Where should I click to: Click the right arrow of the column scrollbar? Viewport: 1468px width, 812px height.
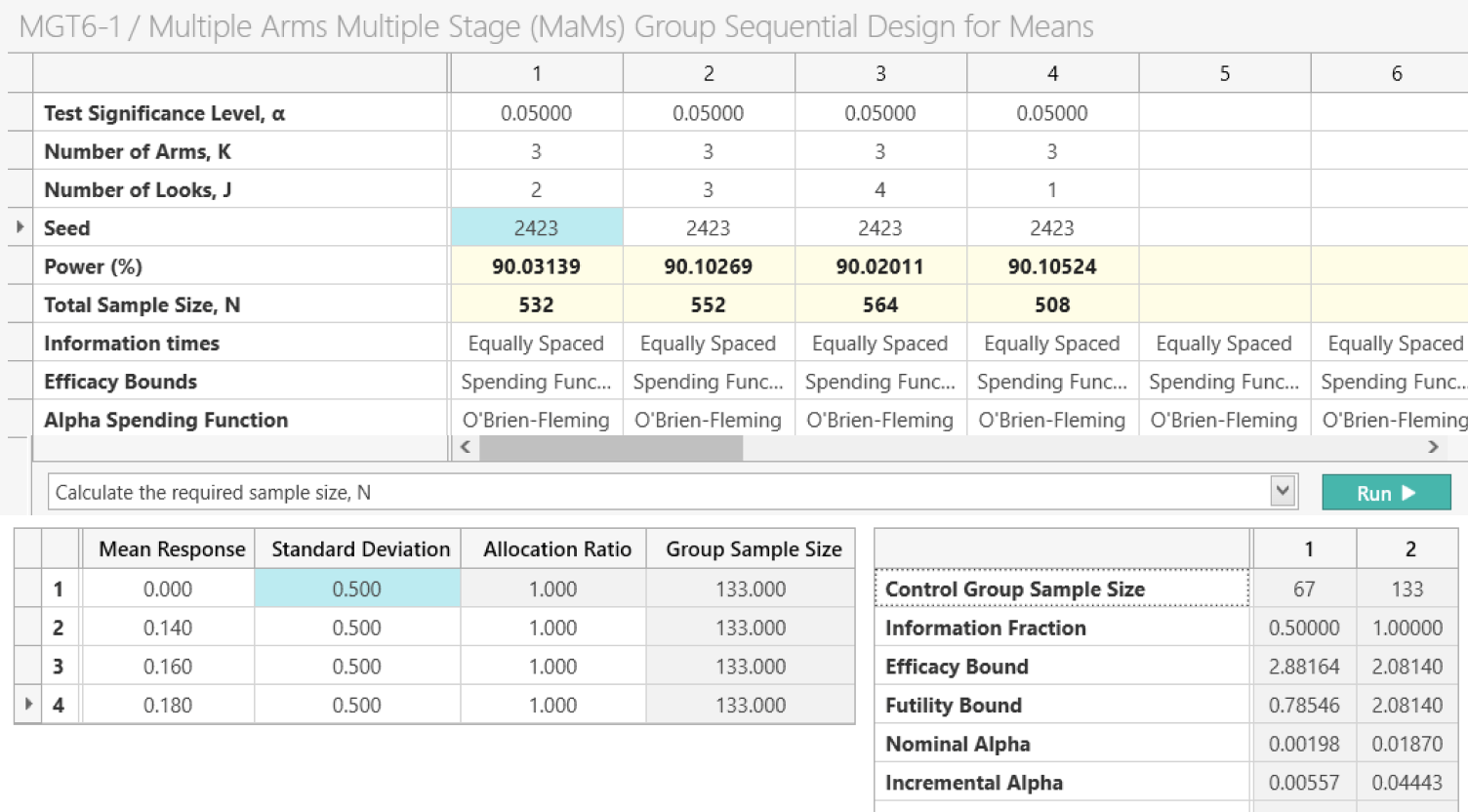[1433, 447]
